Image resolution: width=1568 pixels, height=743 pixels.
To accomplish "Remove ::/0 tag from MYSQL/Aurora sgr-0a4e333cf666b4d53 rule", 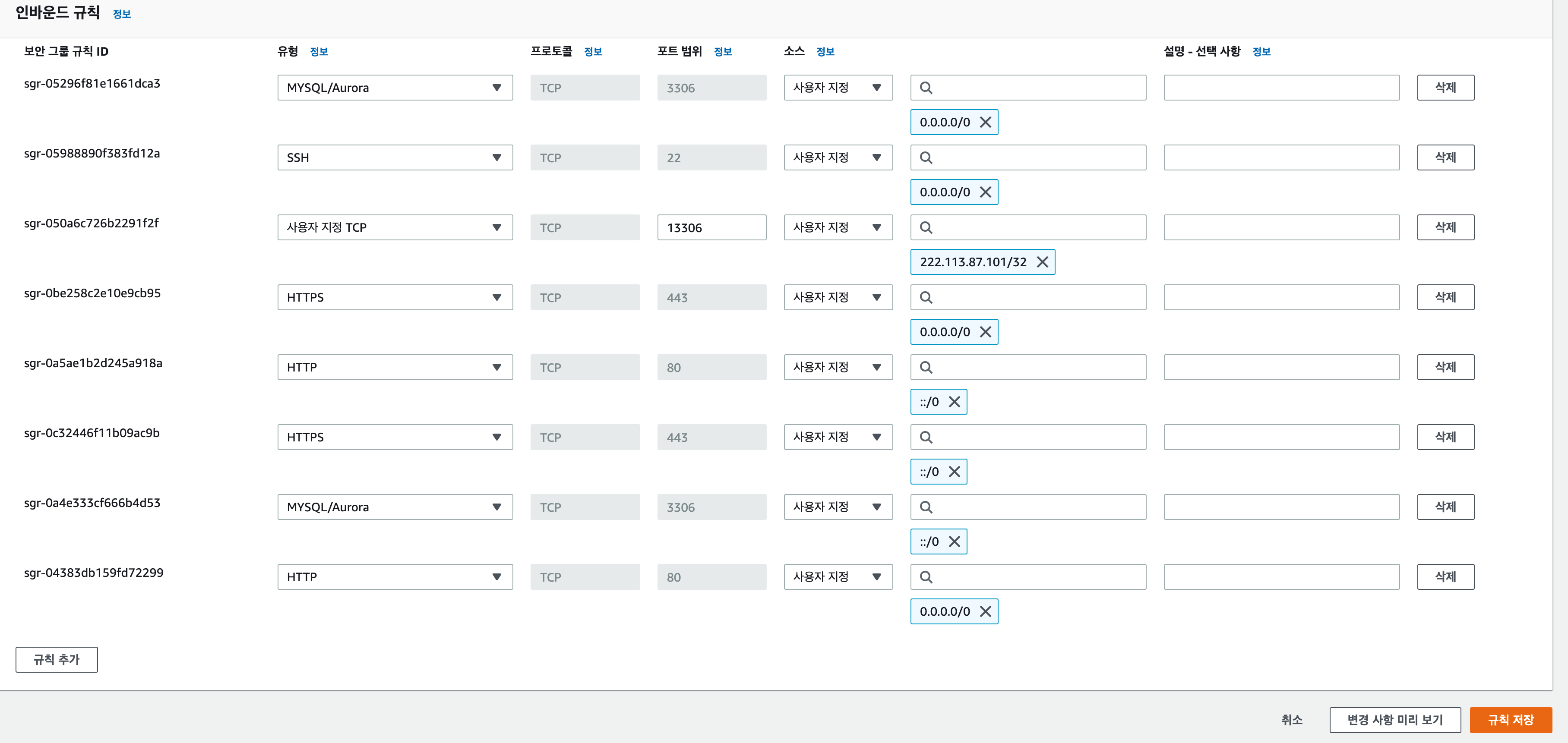I will coord(954,542).
